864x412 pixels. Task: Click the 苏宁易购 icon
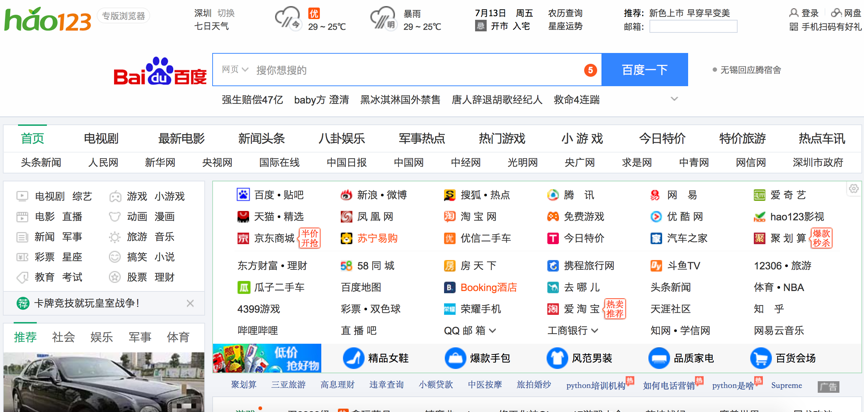tap(346, 238)
